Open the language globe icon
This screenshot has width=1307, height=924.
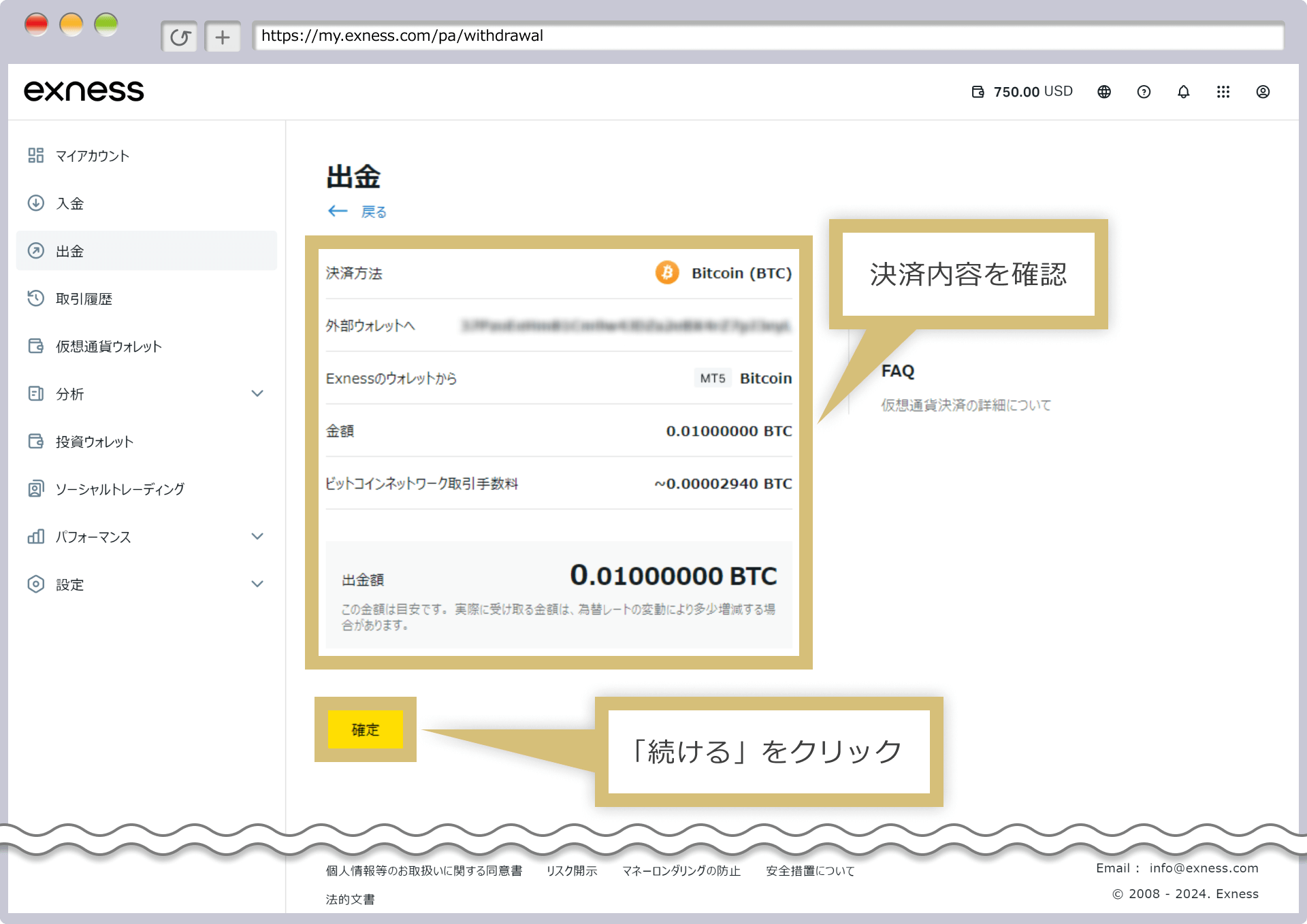coord(1104,92)
